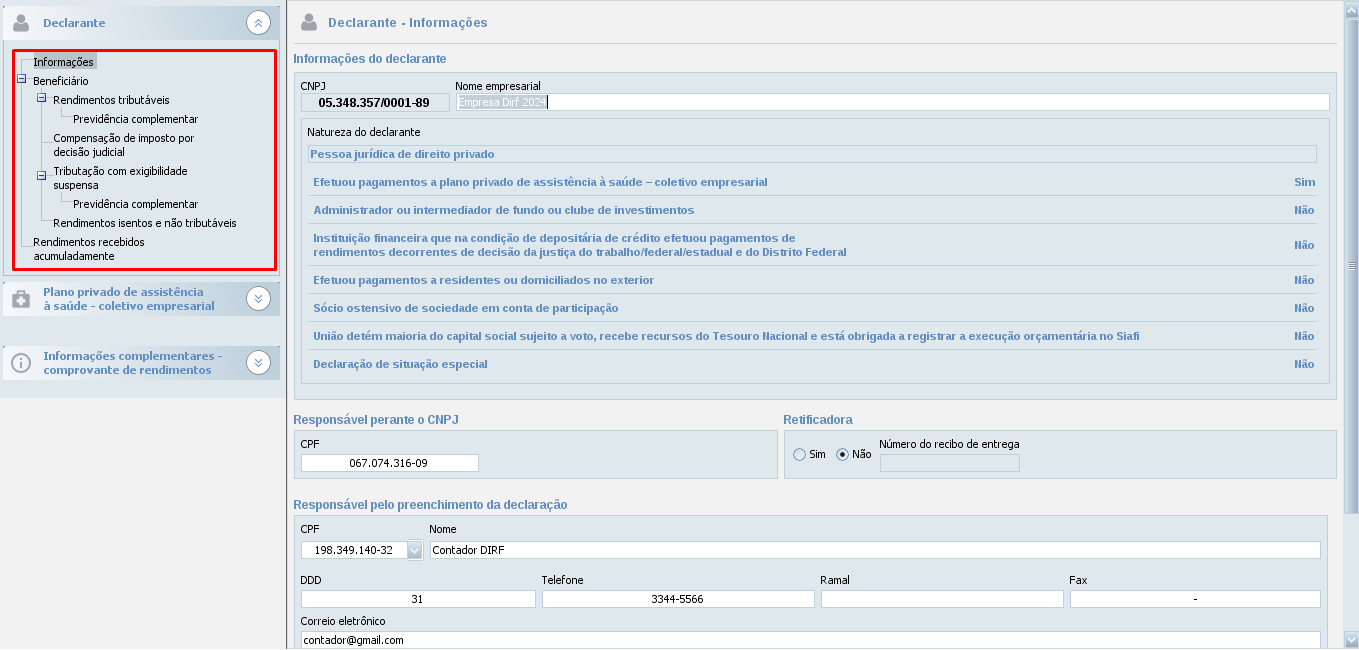Screen dimensions: 1359x650
Task: Open Previdência complementar under Rendimentos tributáveis
Action: point(135,119)
